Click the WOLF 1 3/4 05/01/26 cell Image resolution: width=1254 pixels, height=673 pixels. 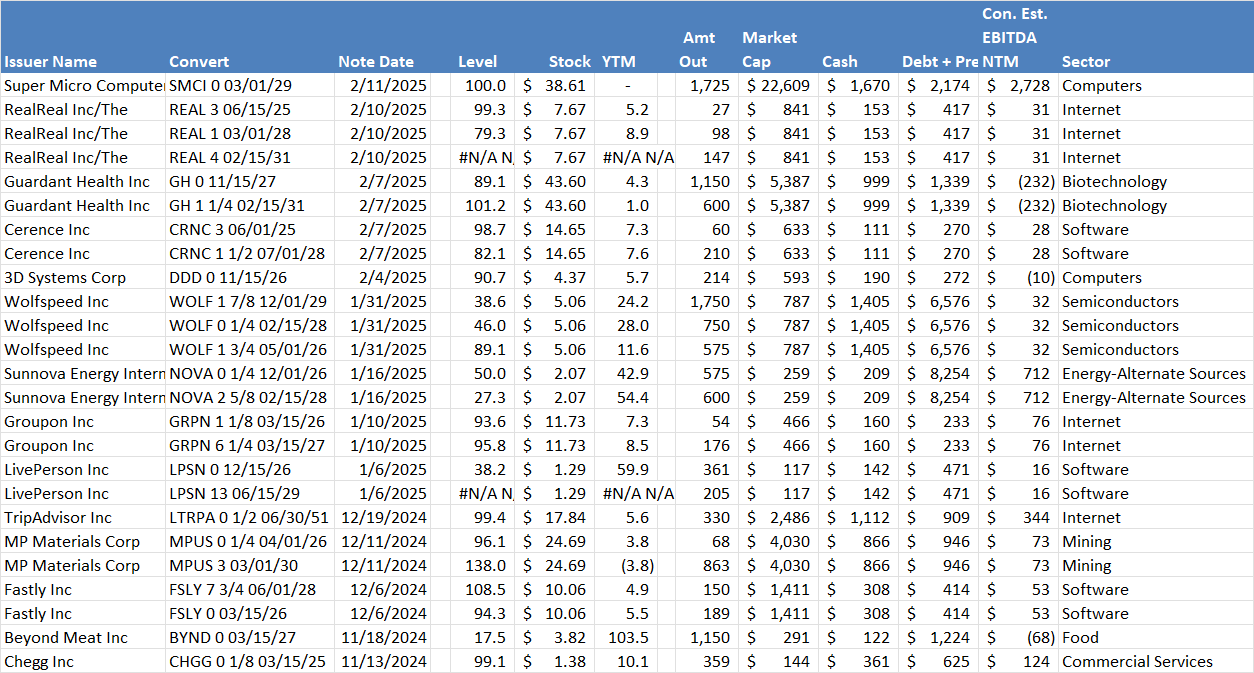point(248,350)
